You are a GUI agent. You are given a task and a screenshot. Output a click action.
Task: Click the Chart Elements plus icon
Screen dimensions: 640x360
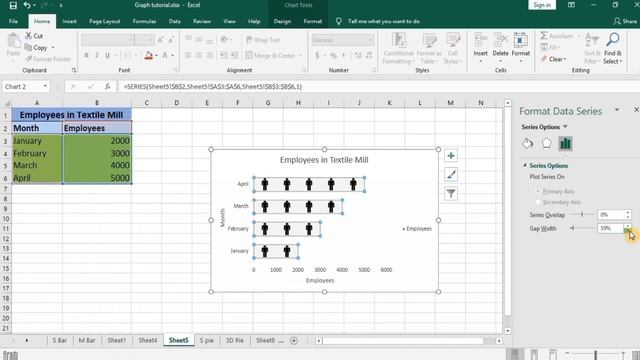click(x=451, y=156)
